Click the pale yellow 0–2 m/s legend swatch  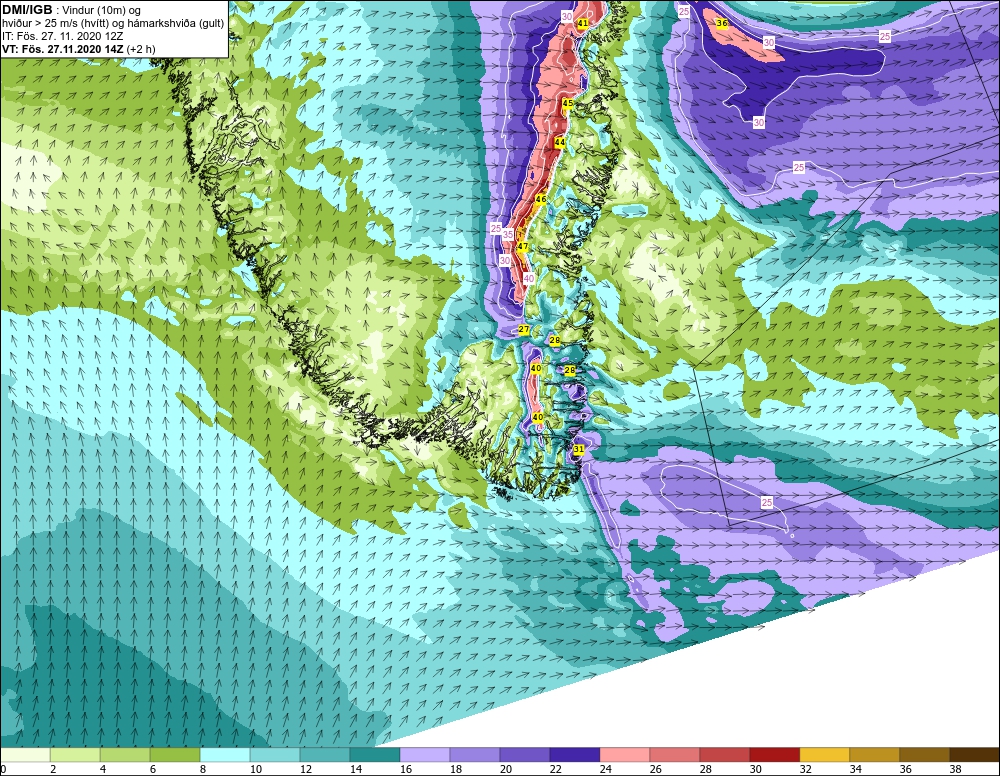coord(25,755)
